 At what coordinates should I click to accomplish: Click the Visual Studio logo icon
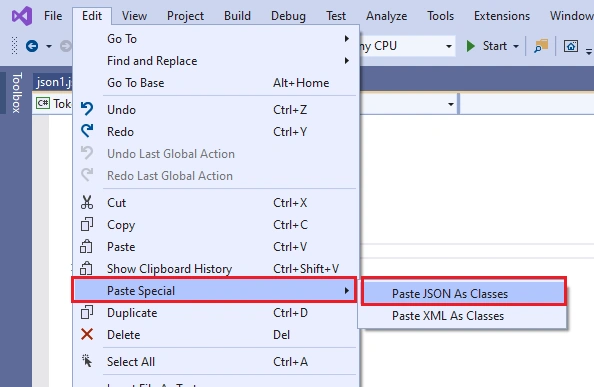pyautogui.click(x=22, y=16)
